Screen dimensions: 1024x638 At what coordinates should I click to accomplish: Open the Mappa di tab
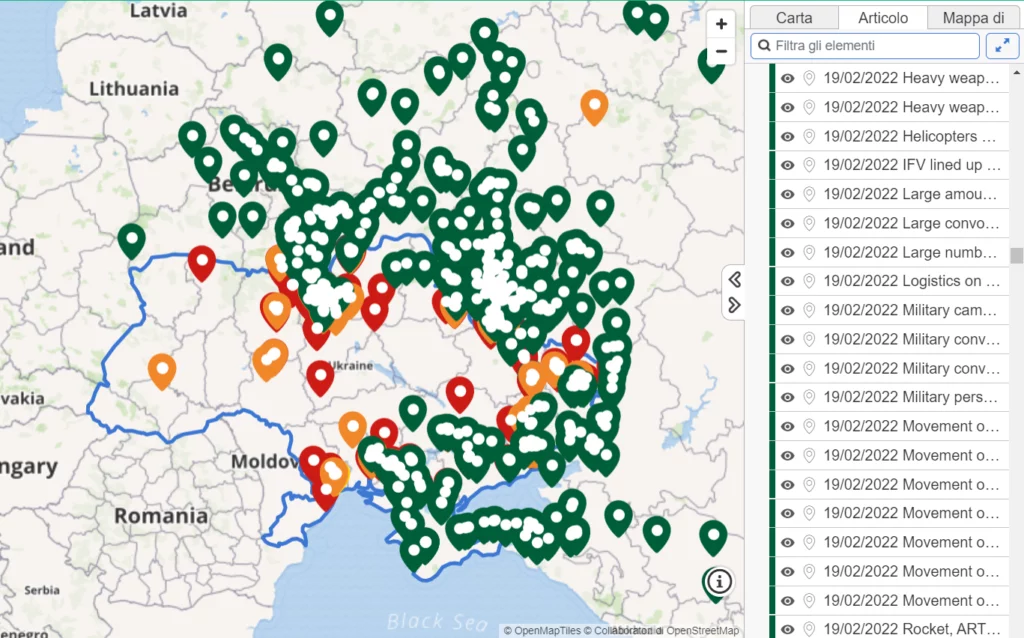pos(971,18)
